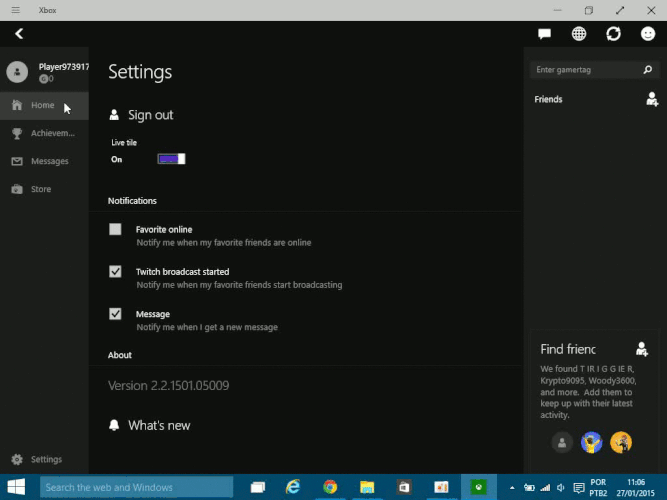This screenshot has width=667, height=500.
Task: Open Settings at sidebar bottom
Action: (x=44, y=459)
